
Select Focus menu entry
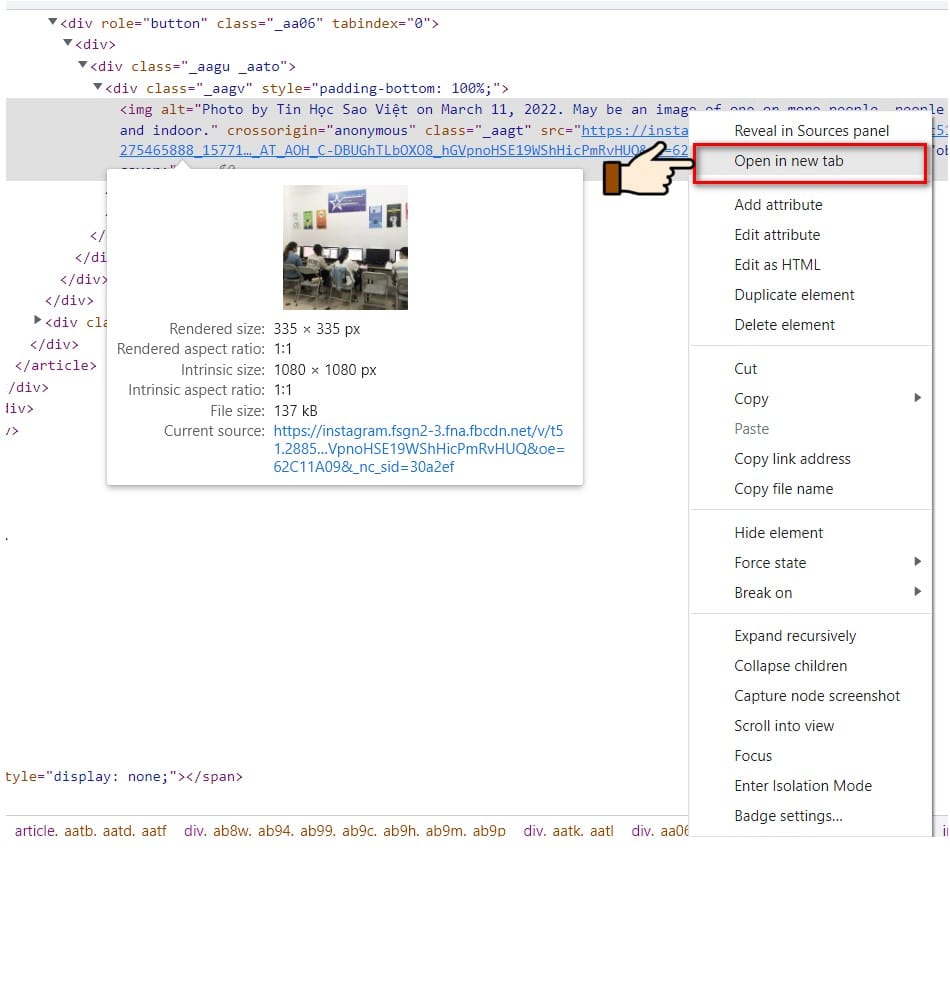click(811, 756)
